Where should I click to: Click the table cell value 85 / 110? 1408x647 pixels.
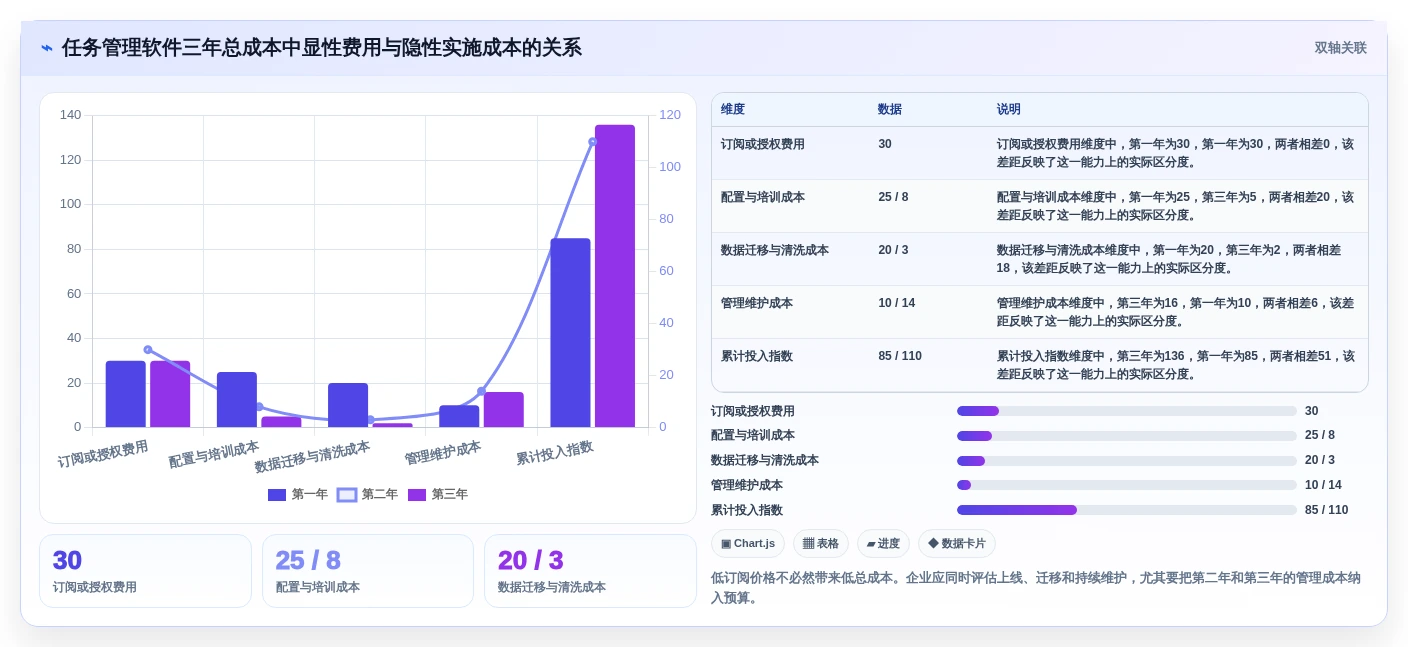point(900,356)
